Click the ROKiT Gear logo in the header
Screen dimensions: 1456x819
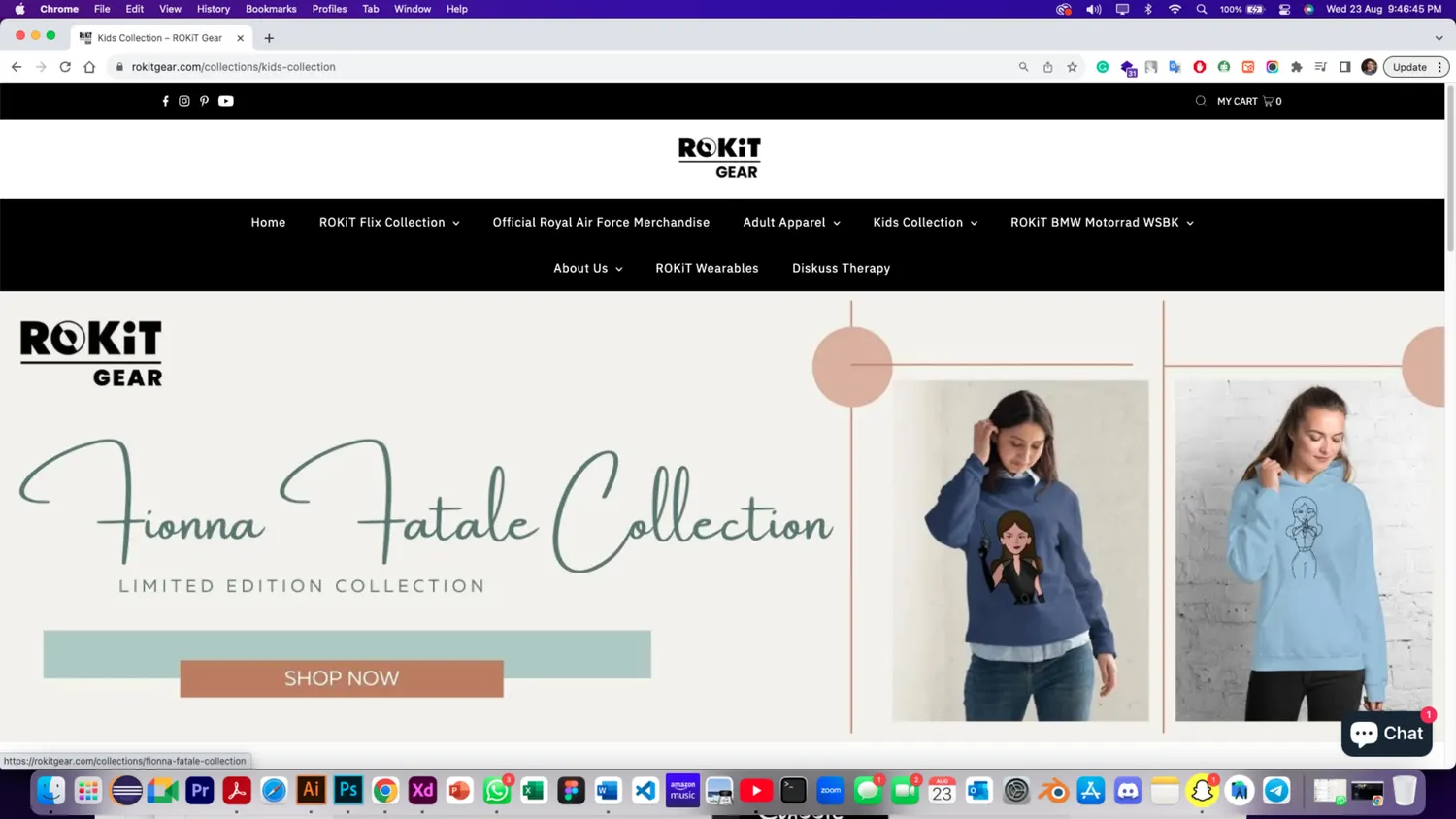(719, 158)
